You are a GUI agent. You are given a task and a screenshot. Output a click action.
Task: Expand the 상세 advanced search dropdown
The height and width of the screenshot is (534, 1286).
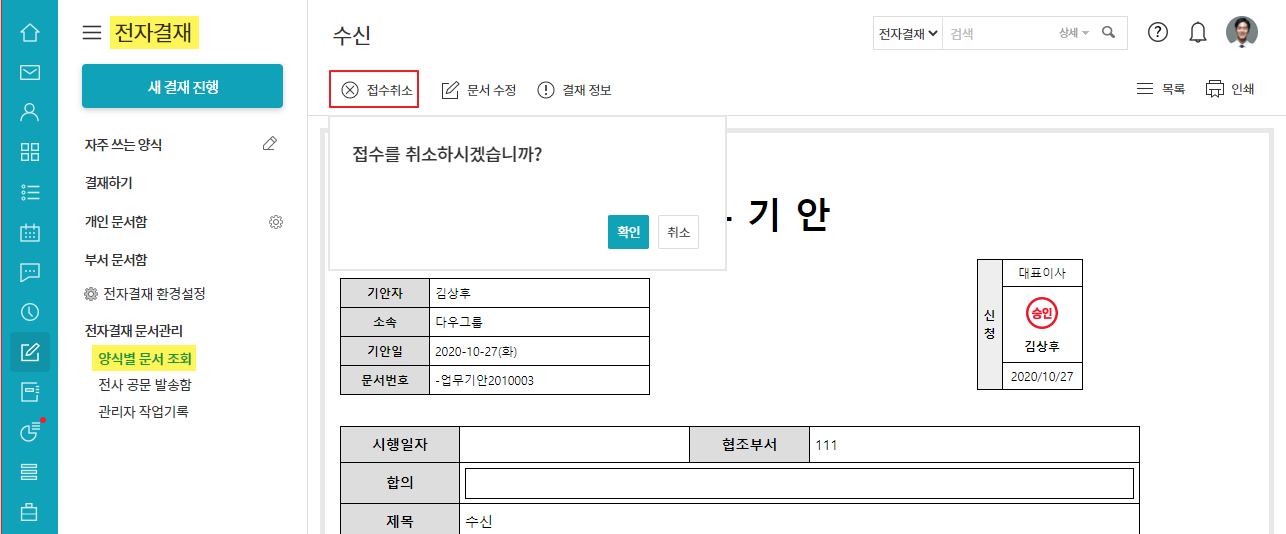(1074, 33)
